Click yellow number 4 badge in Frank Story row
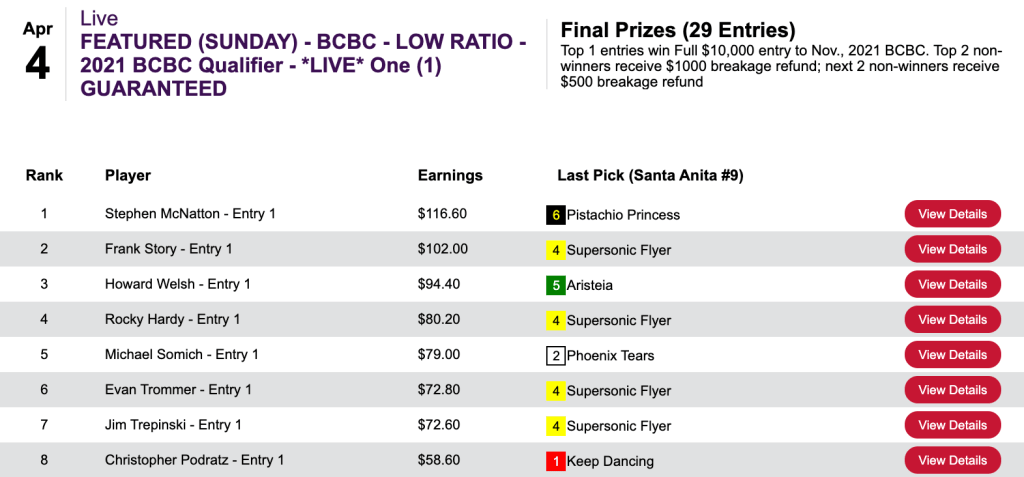1024x477 pixels. coord(555,250)
